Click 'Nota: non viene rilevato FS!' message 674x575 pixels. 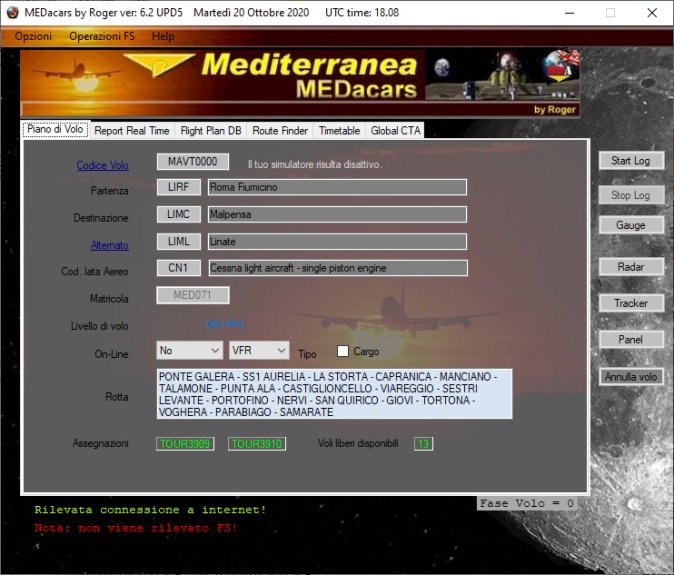pyautogui.click(x=136, y=528)
